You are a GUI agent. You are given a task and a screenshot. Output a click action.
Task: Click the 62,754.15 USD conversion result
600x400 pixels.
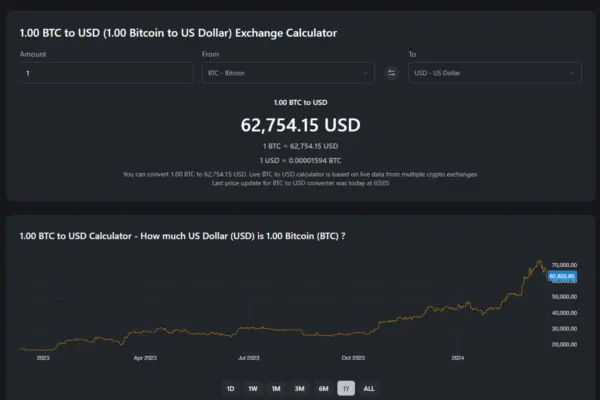coord(300,126)
